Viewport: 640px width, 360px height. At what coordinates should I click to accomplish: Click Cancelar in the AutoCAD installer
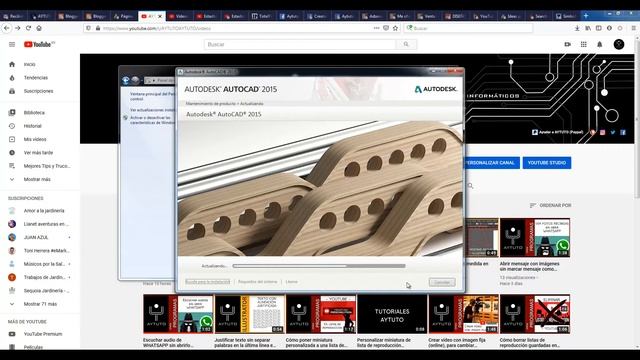pos(442,282)
